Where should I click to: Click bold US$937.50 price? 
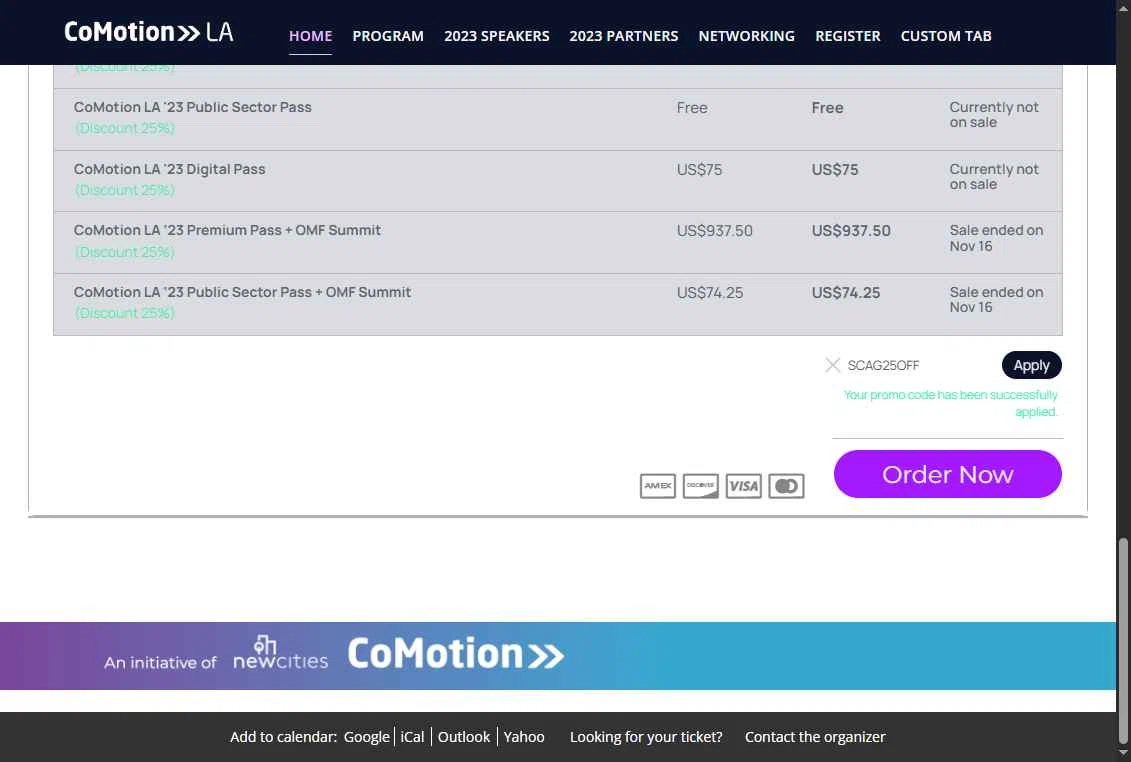pyautogui.click(x=850, y=231)
